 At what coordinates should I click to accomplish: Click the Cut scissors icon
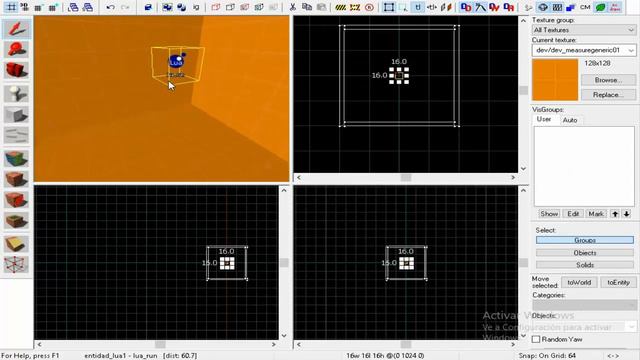pos(293,7)
